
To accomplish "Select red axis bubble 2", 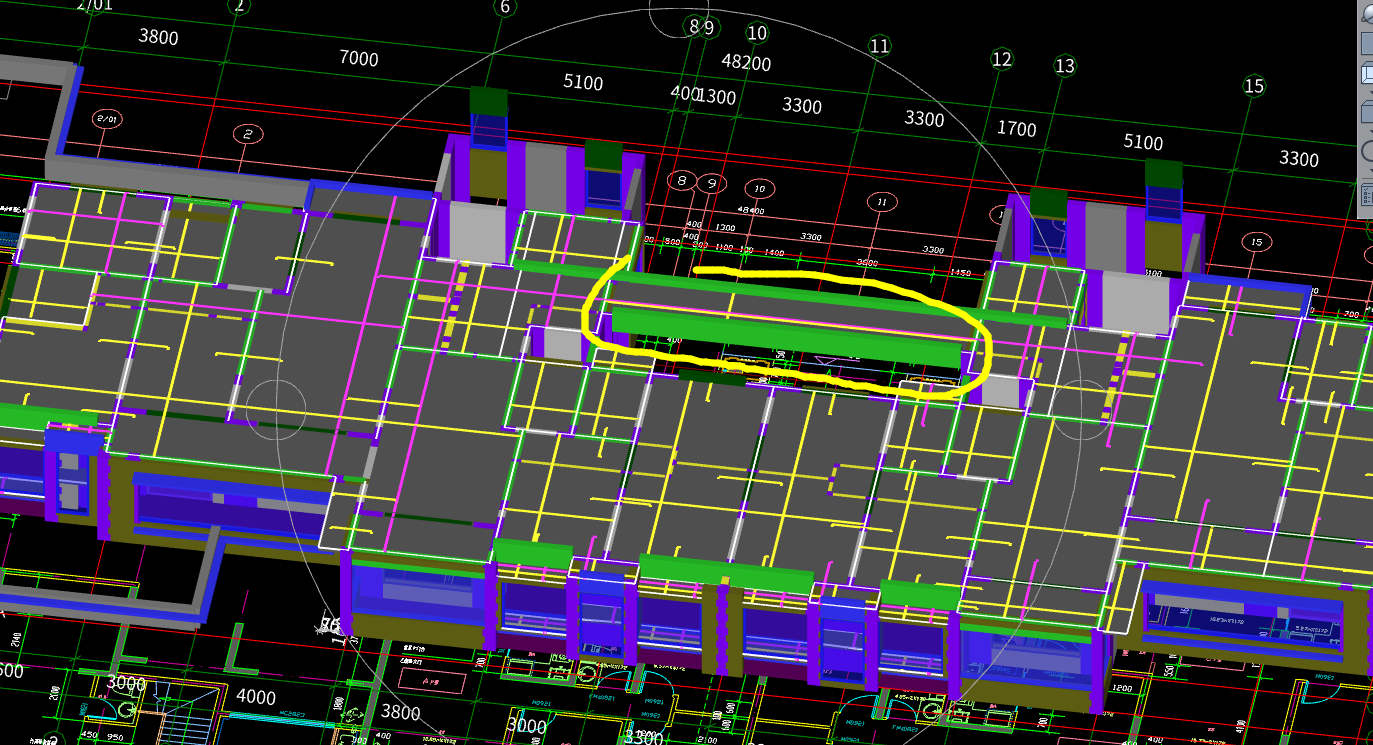I will click(x=247, y=134).
